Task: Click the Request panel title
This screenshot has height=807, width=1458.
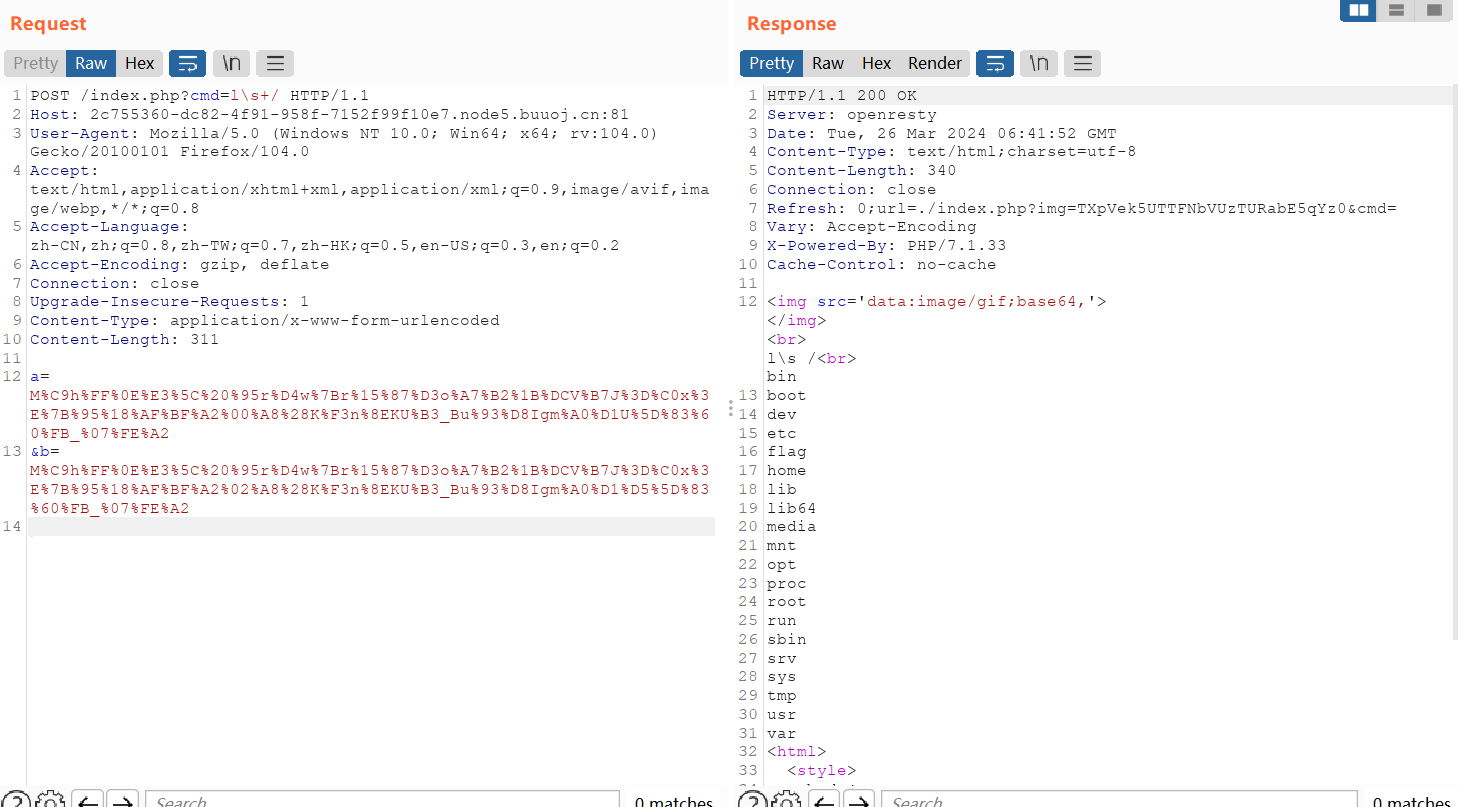Action: [x=48, y=24]
